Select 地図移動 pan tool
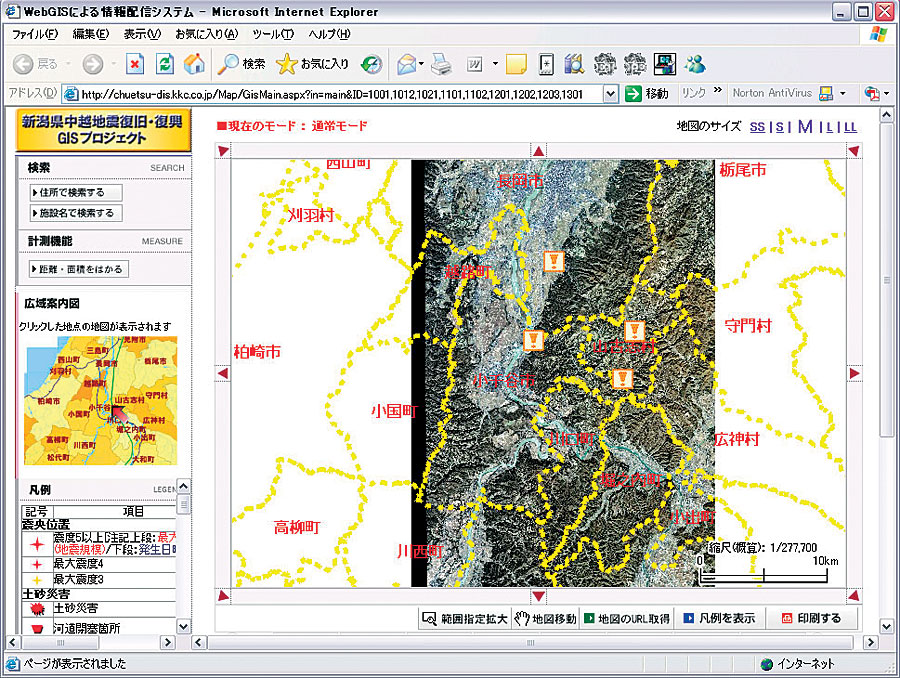The image size is (900, 678). 545,619
